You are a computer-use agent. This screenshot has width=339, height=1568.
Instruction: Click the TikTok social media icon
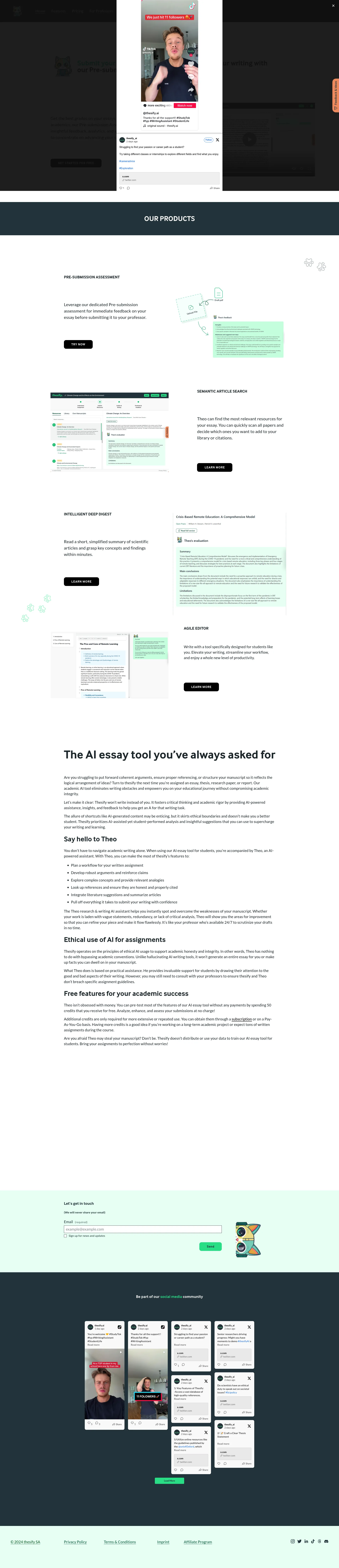point(314,1545)
